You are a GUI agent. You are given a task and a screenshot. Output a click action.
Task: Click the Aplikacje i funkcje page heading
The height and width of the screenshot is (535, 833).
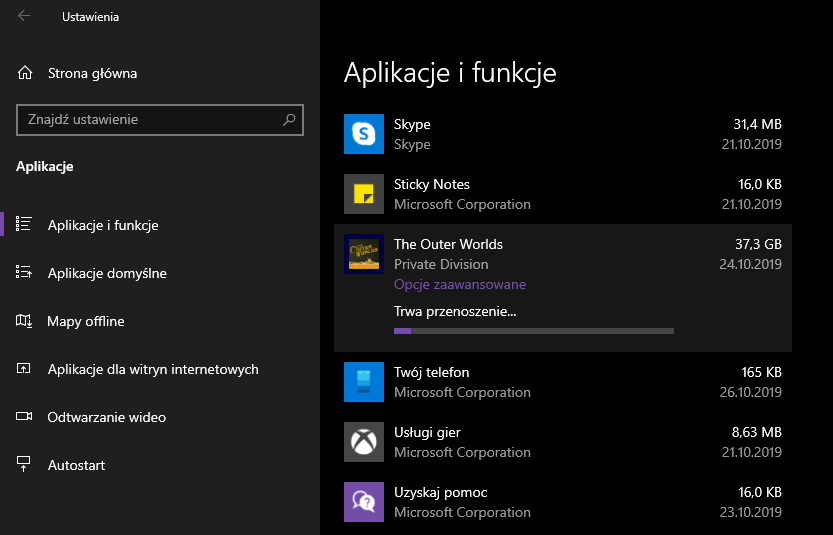click(x=450, y=73)
